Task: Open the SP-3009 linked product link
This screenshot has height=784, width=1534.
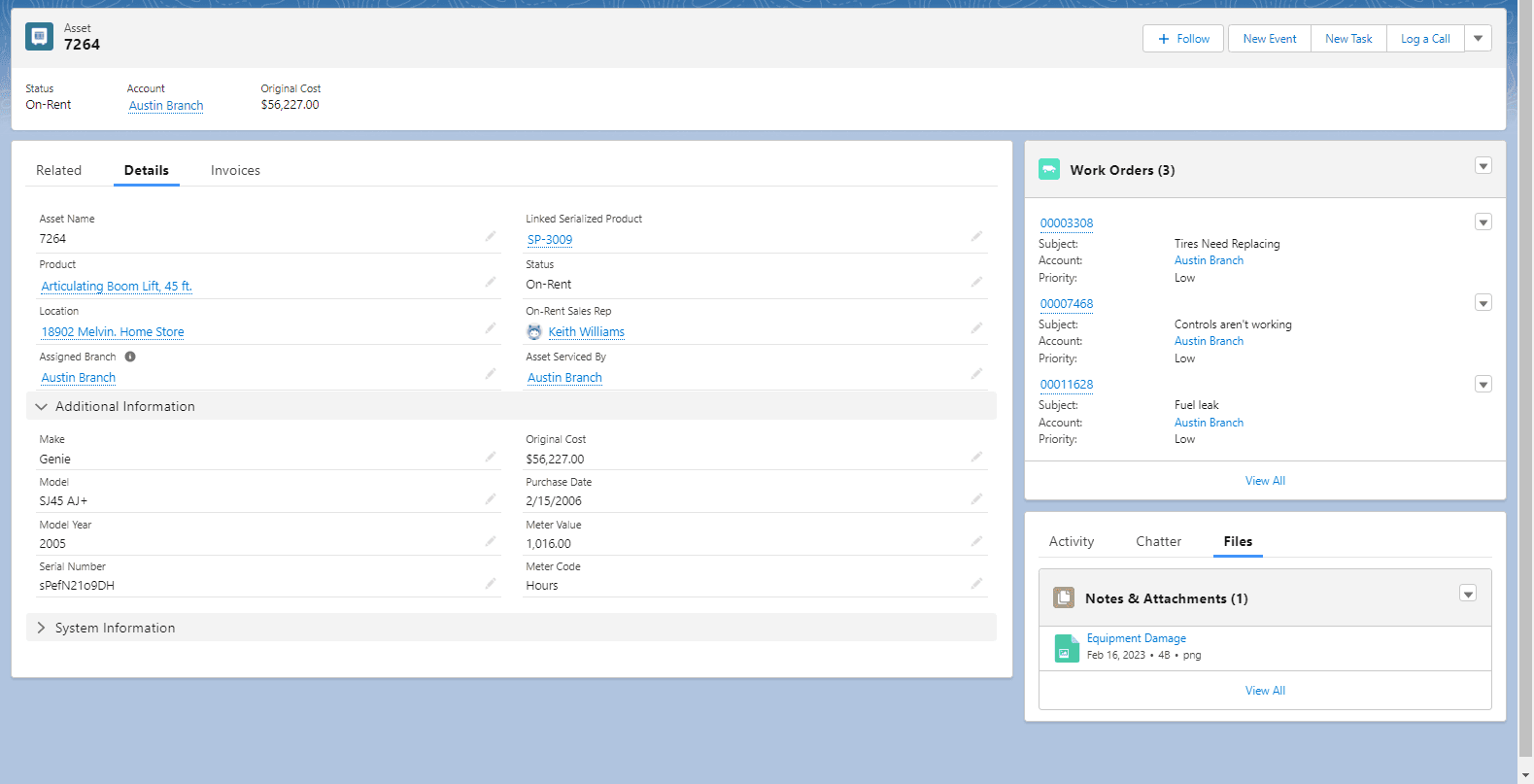Action: (550, 240)
